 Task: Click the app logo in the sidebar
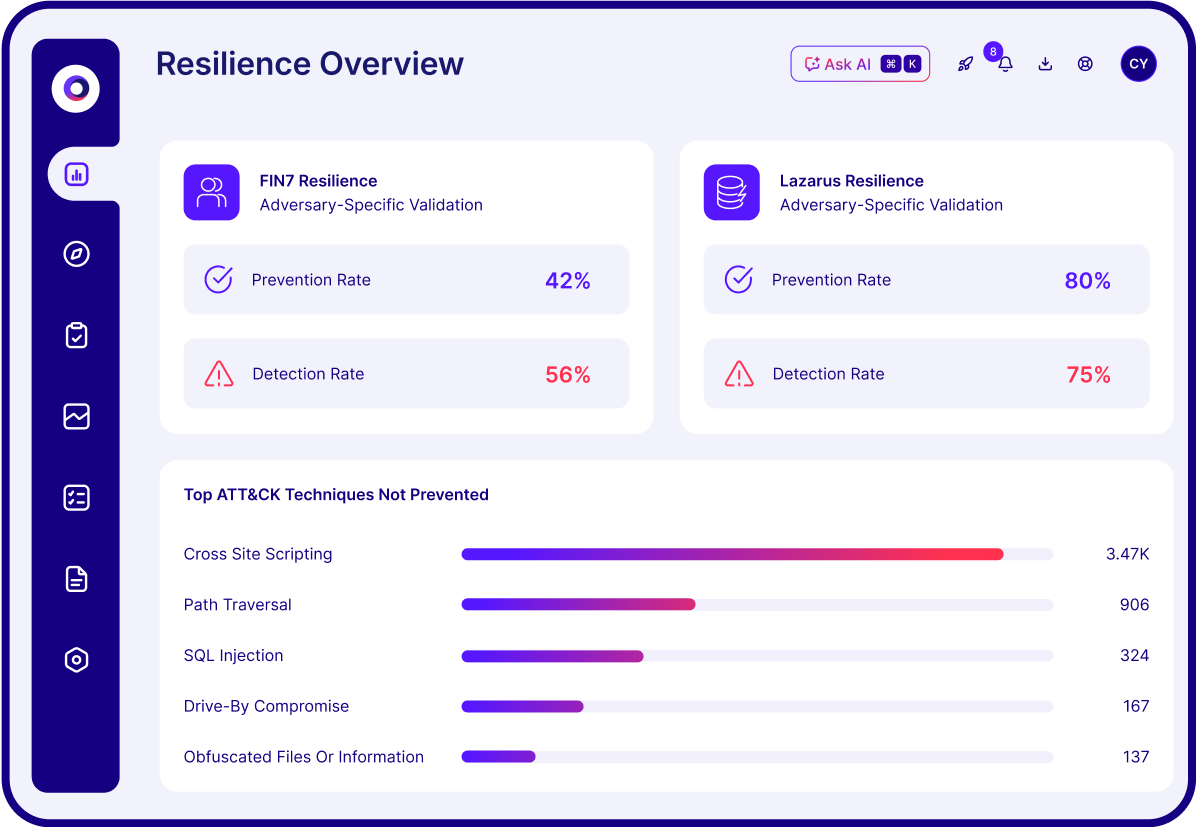(76, 88)
